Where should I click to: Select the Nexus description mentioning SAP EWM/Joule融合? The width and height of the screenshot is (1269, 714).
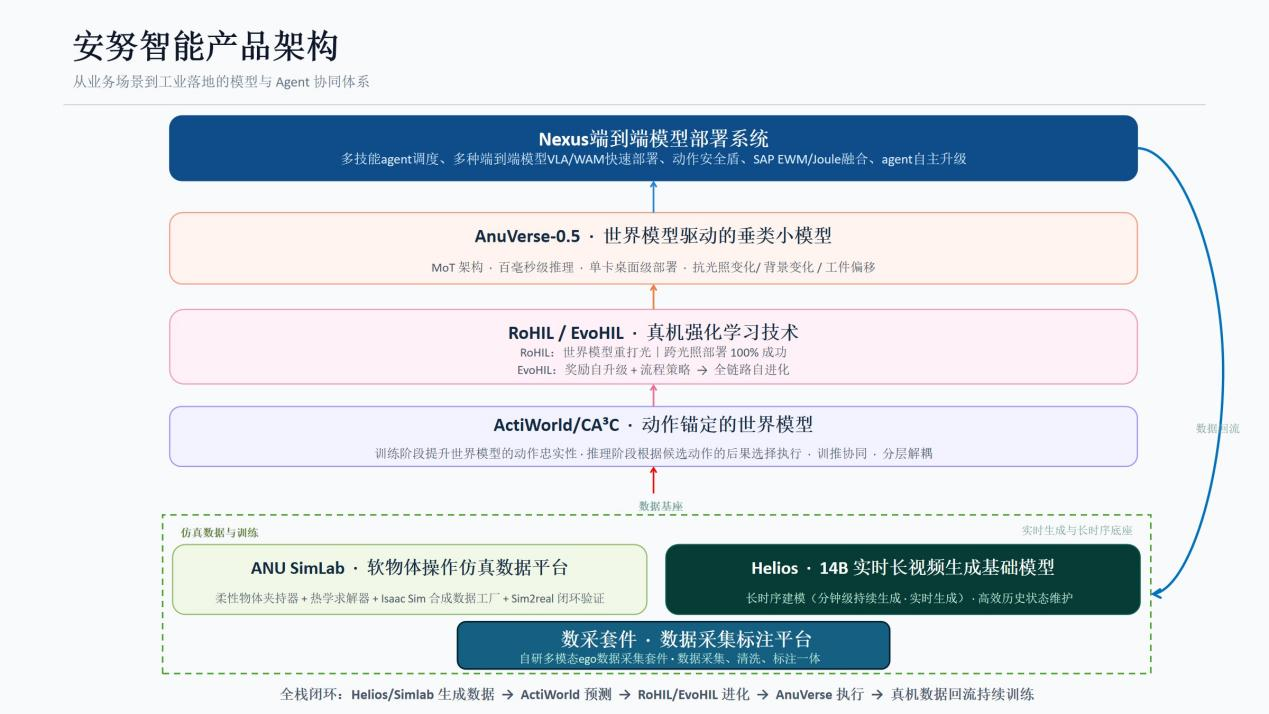[x=653, y=159]
